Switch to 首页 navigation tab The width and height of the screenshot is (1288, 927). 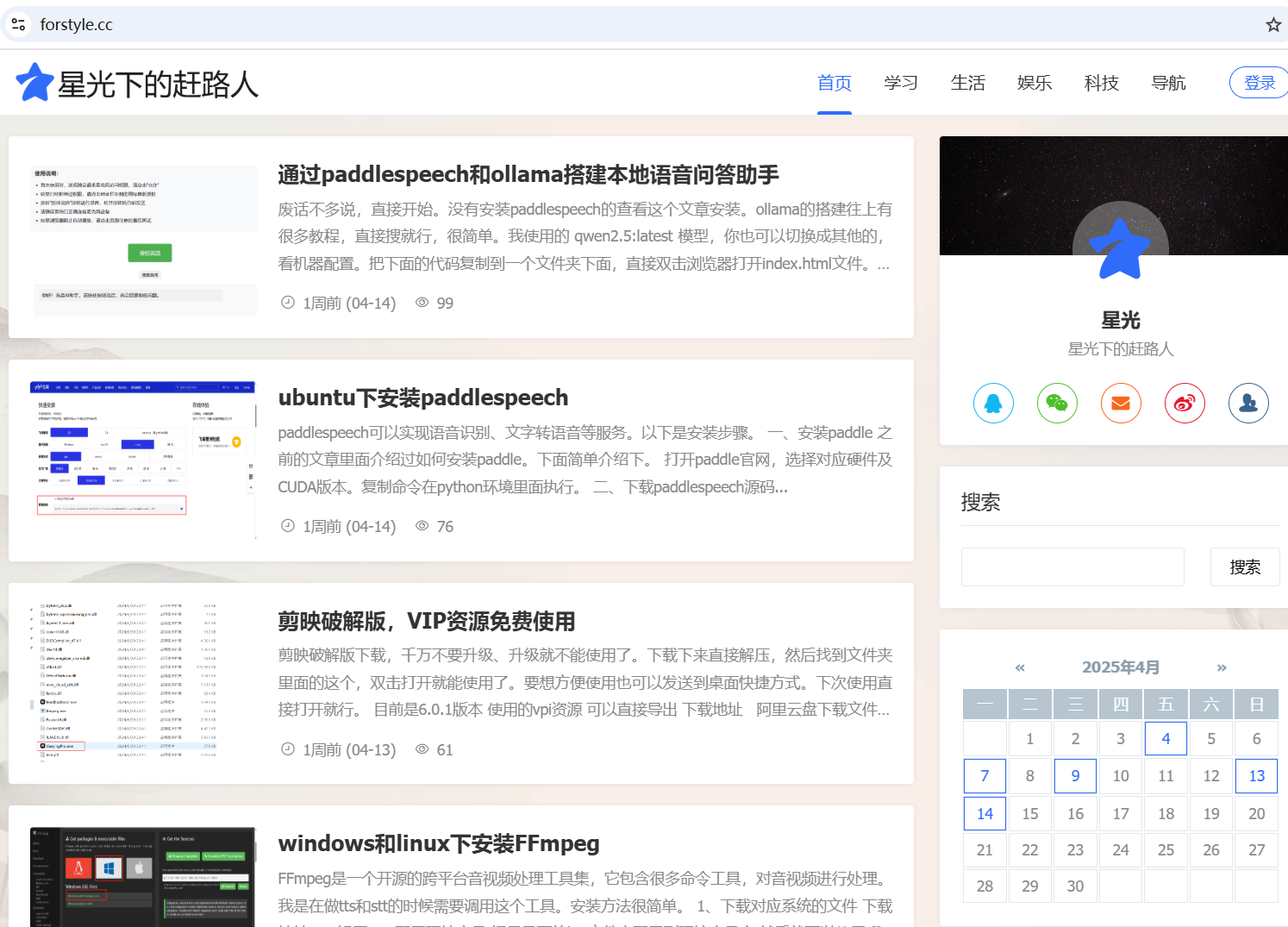pos(835,83)
